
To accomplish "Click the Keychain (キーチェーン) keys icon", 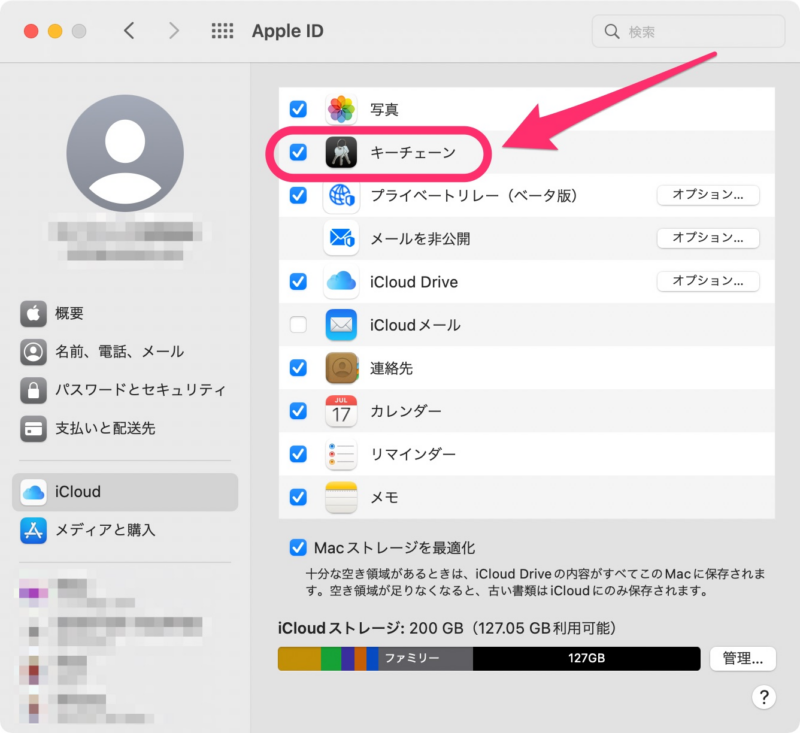I will click(x=341, y=152).
